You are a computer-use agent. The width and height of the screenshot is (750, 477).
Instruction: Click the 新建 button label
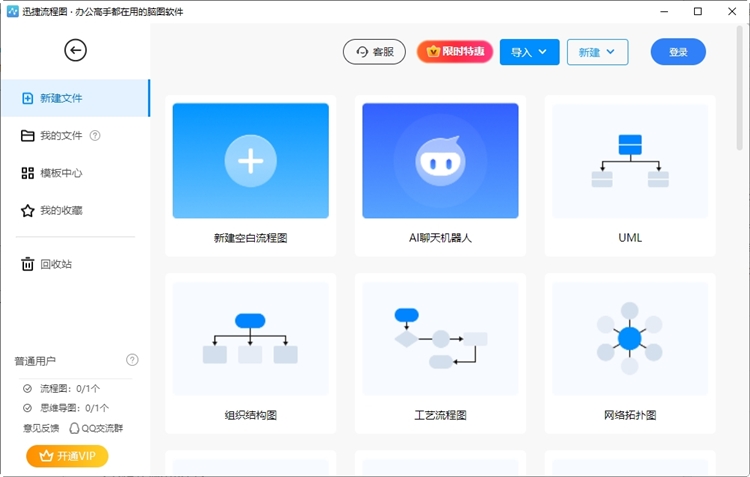pos(589,52)
